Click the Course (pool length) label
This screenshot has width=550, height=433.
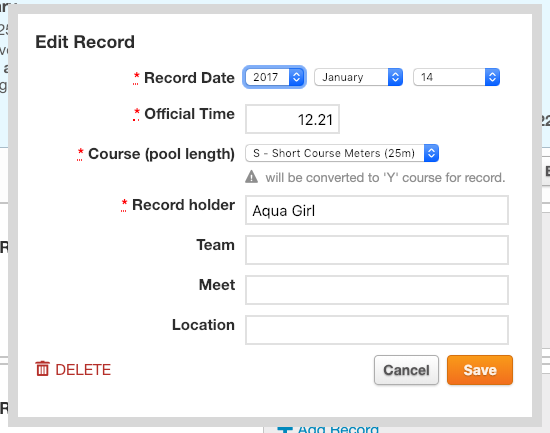pyautogui.click(x=161, y=154)
